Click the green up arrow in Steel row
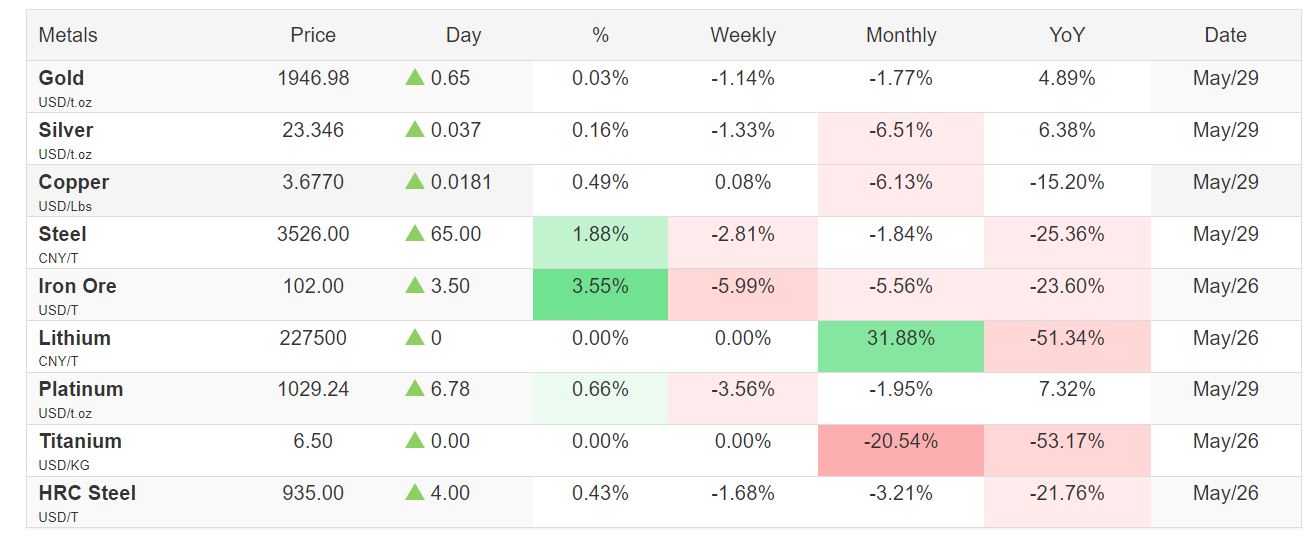This screenshot has height=537, width=1311. [x=415, y=234]
